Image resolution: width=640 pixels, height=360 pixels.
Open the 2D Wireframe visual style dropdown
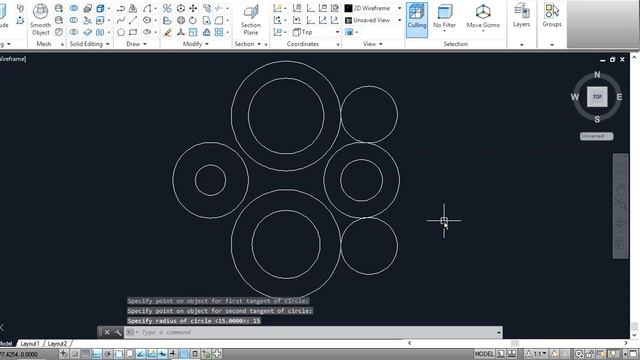point(373,8)
